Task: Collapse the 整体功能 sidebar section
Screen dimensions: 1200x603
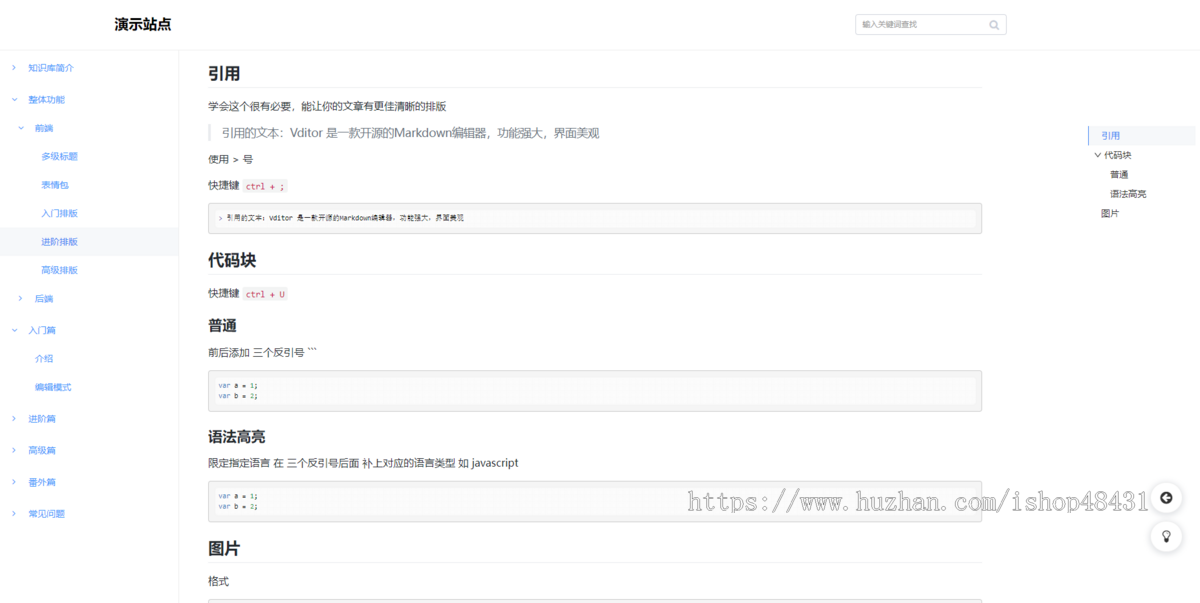Action: pyautogui.click(x=14, y=100)
